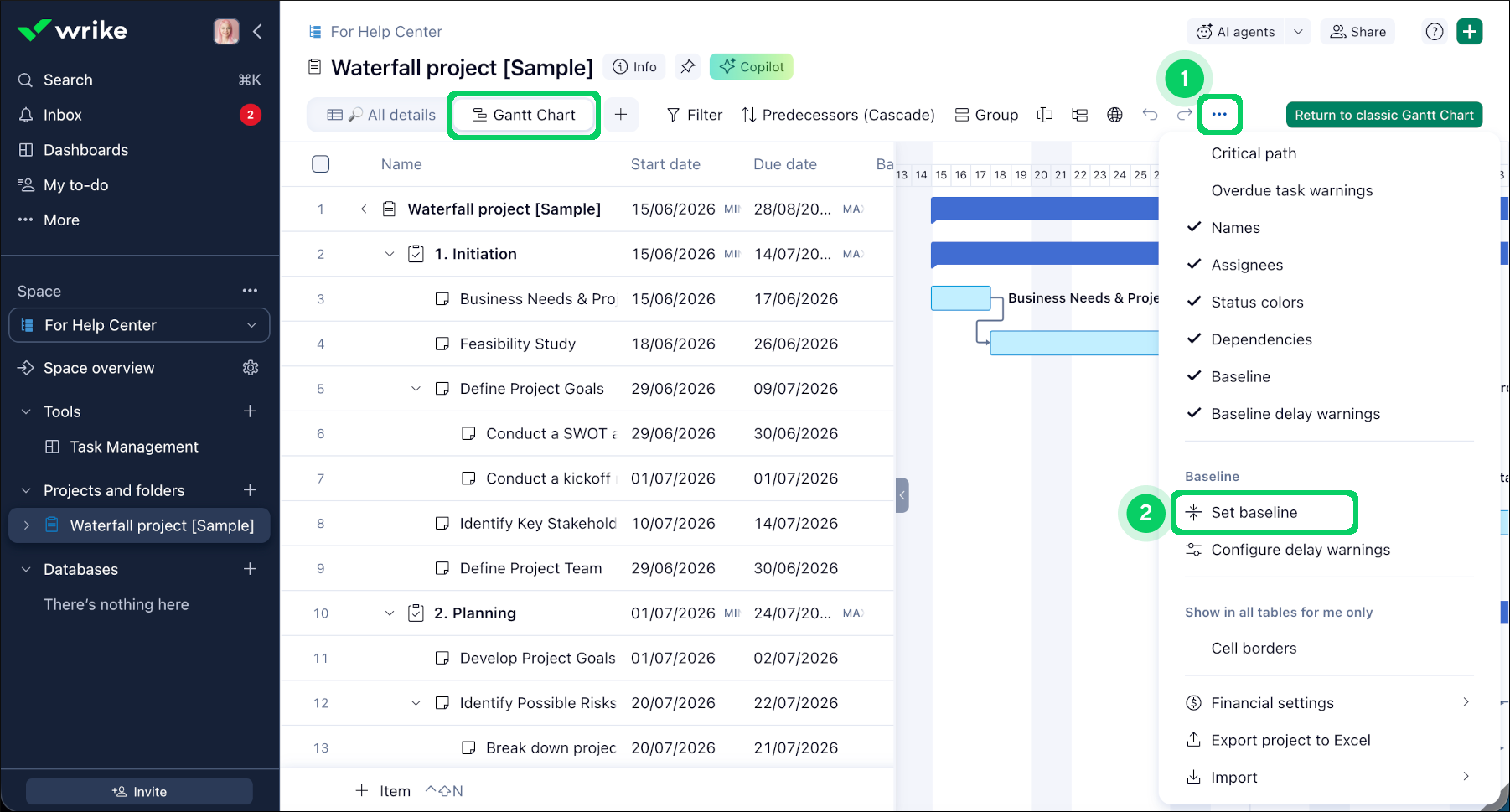Add a new database with the plus
This screenshot has height=812, width=1510.
(250, 569)
